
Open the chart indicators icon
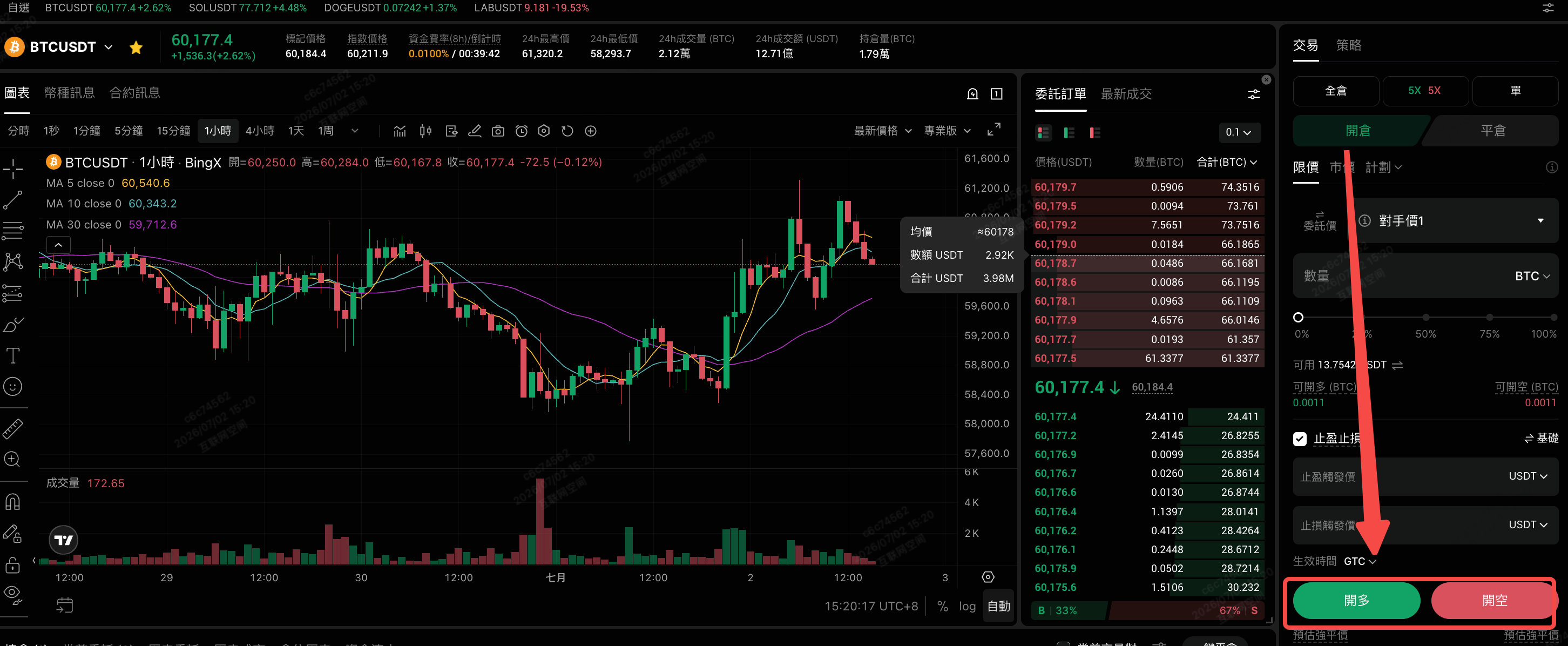[400, 131]
